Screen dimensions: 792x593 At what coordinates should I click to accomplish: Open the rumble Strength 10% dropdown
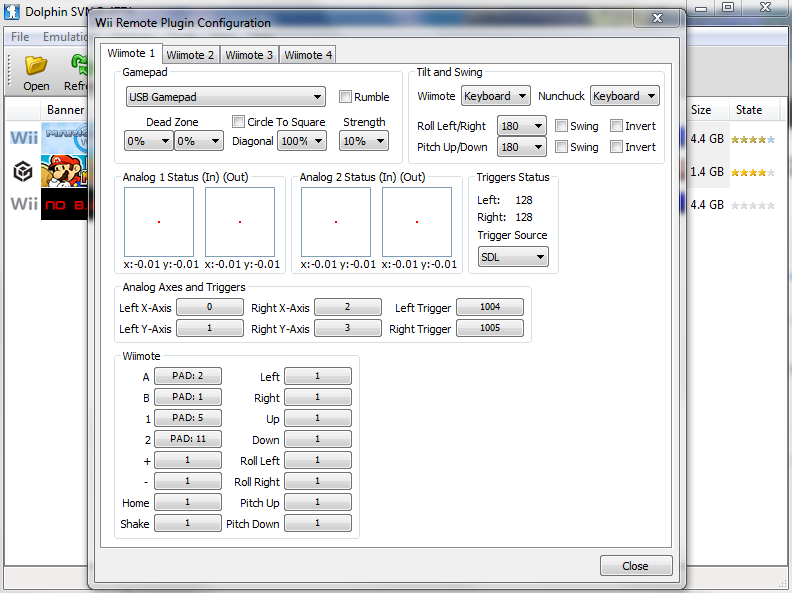pyautogui.click(x=364, y=141)
